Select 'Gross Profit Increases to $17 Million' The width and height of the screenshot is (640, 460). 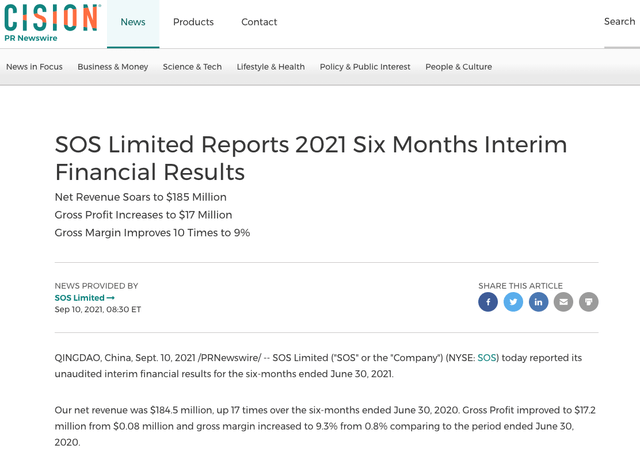143,215
